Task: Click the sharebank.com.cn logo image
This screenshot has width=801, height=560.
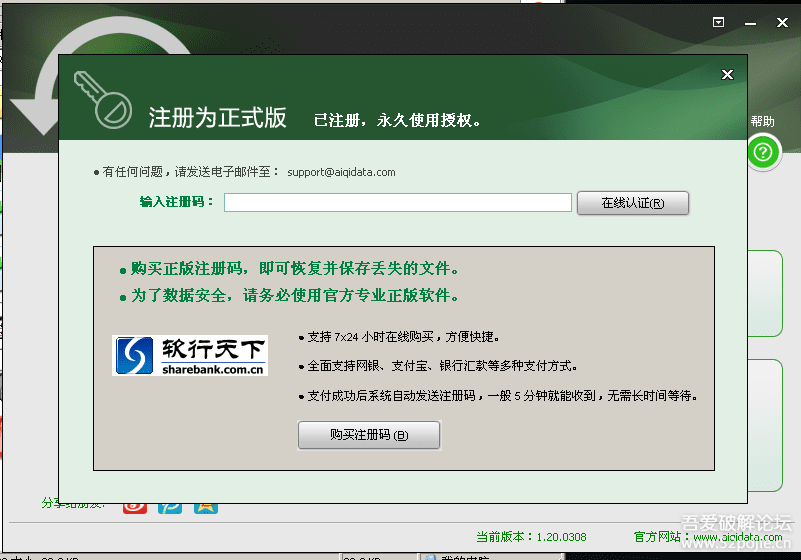Action: (190, 356)
